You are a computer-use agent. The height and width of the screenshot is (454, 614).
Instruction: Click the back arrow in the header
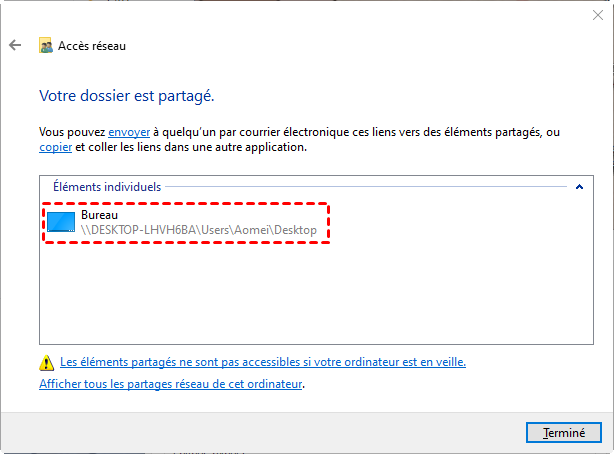[x=15, y=45]
